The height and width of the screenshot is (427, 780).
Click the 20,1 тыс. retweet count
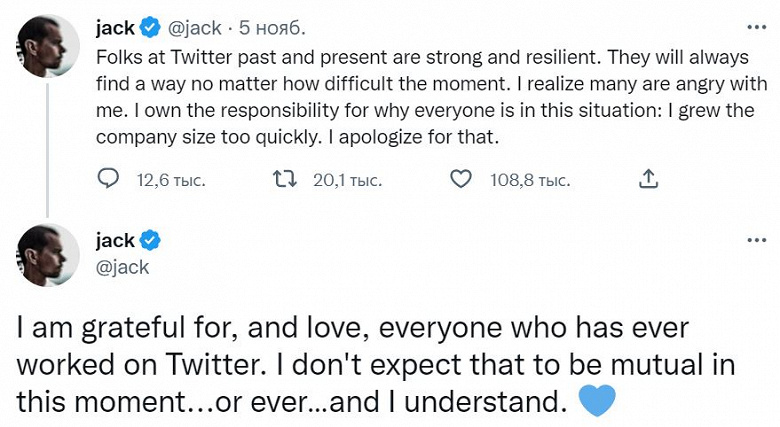pos(347,180)
